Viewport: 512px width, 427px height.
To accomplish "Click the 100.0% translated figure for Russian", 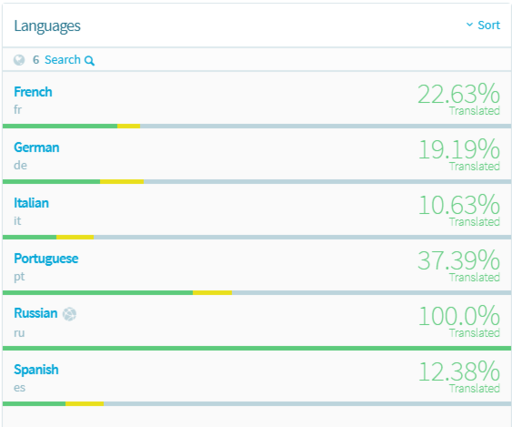I will pyautogui.click(x=459, y=316).
